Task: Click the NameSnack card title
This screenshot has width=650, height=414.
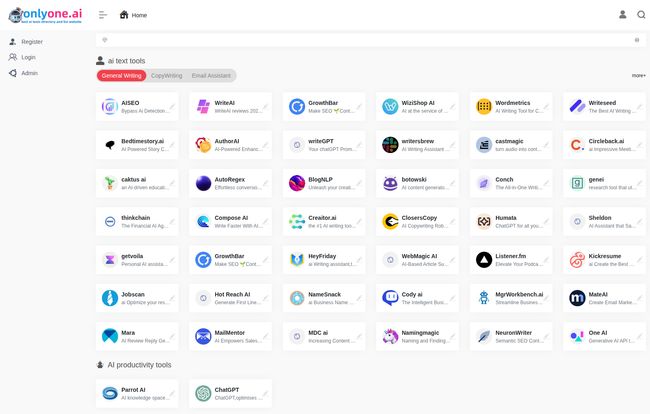Action: (325, 295)
